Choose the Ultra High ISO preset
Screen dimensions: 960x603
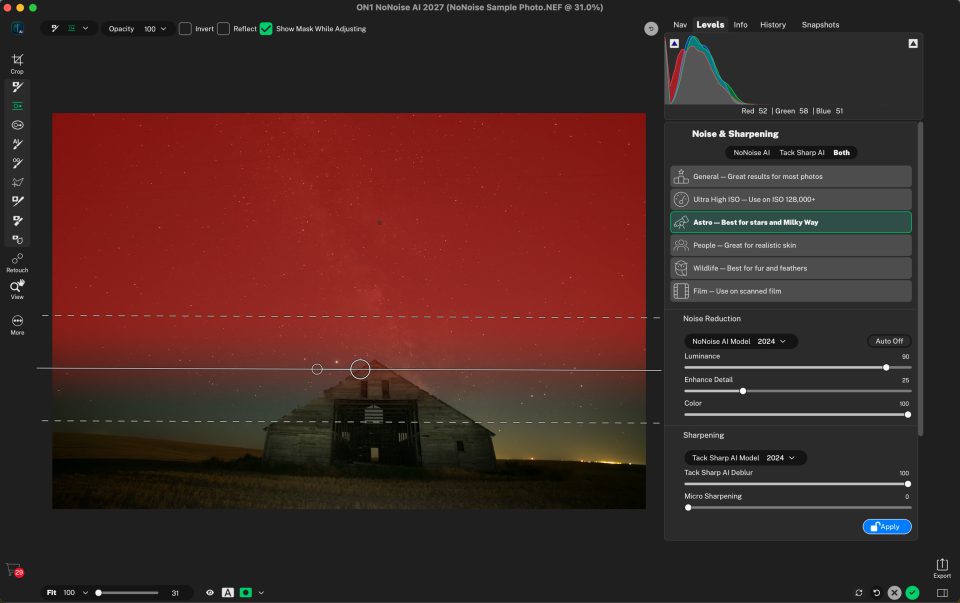[x=790, y=200]
